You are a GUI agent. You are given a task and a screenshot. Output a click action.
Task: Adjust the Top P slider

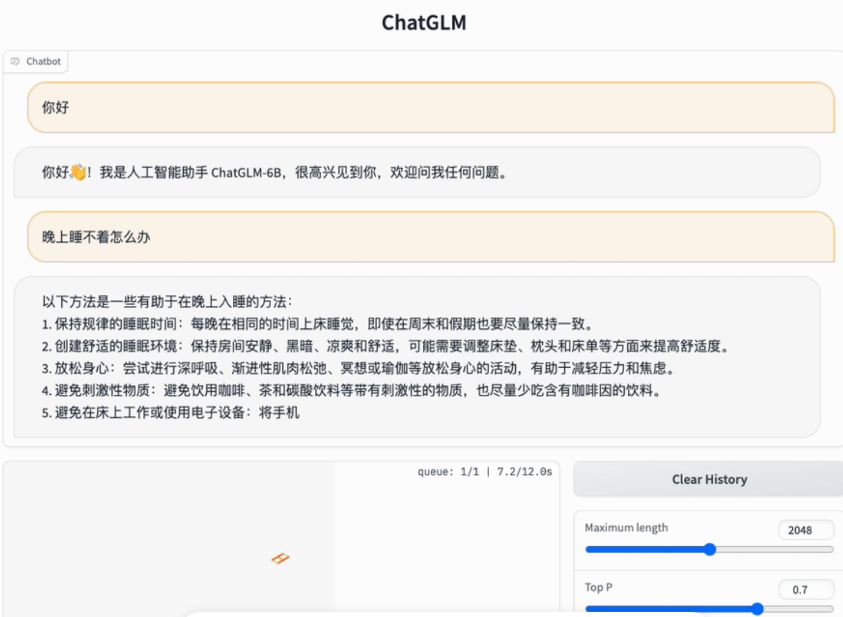click(x=709, y=608)
